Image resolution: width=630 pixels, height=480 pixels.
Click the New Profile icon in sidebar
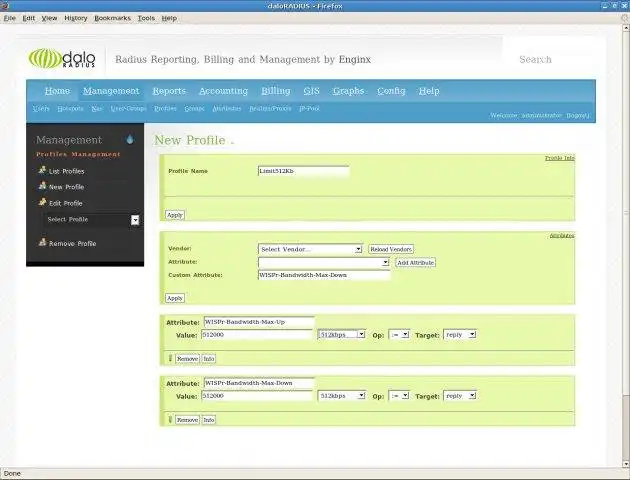pos(42,186)
